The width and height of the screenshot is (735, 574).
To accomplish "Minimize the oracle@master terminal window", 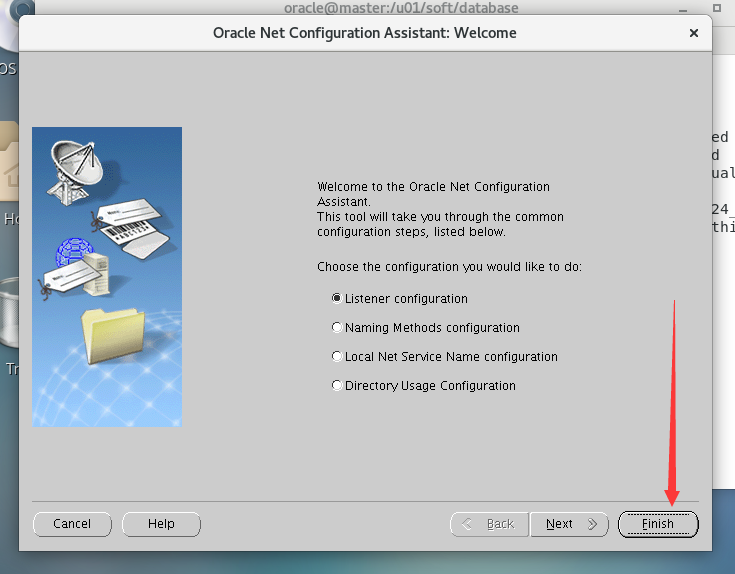I will point(683,8).
